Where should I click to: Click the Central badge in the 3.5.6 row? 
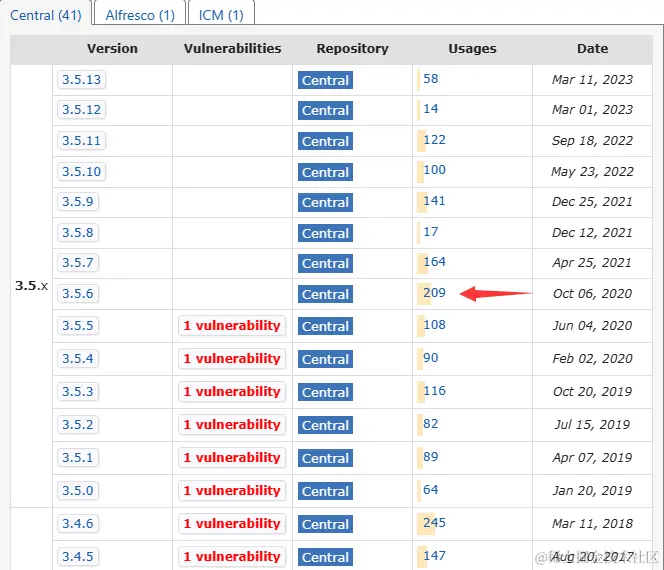(x=325, y=294)
